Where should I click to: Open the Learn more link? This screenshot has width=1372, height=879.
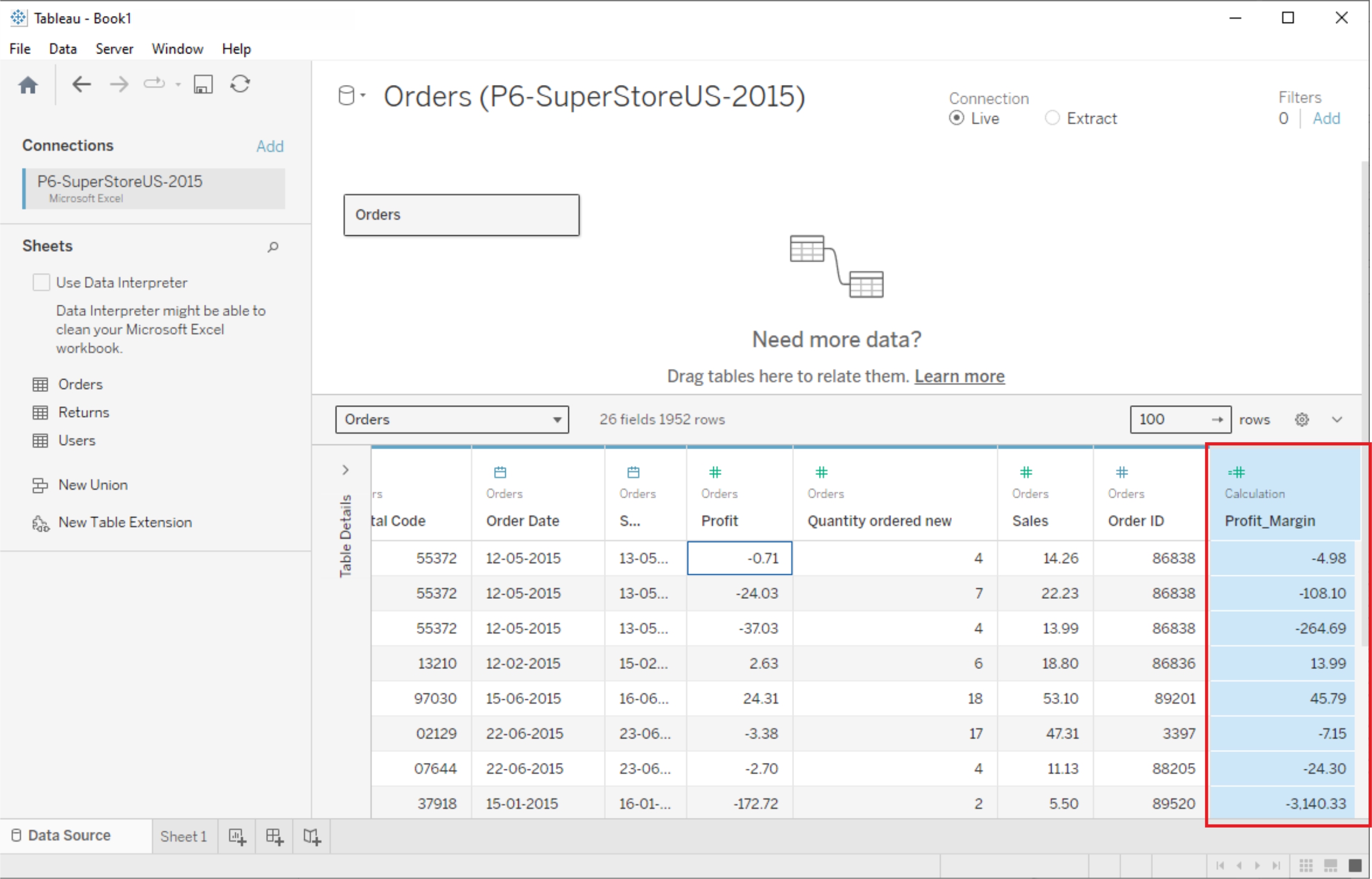click(959, 376)
